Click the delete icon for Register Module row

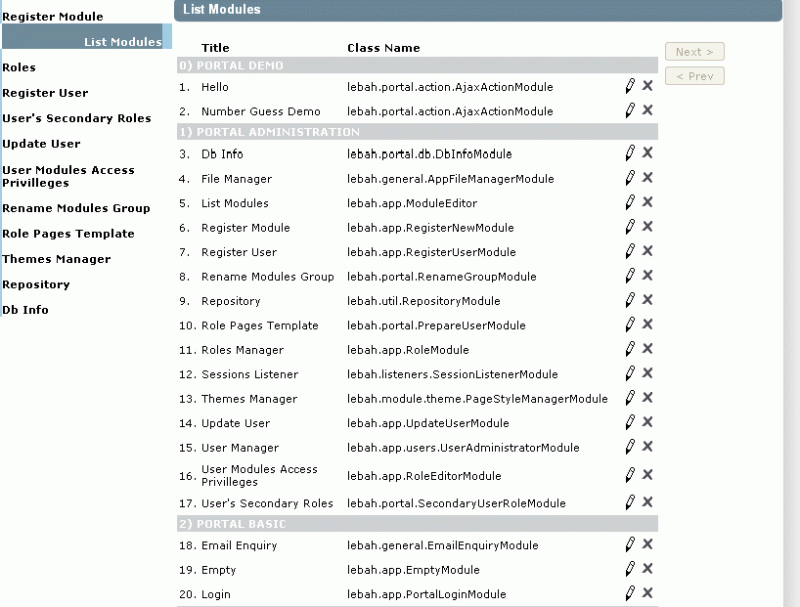(646, 227)
